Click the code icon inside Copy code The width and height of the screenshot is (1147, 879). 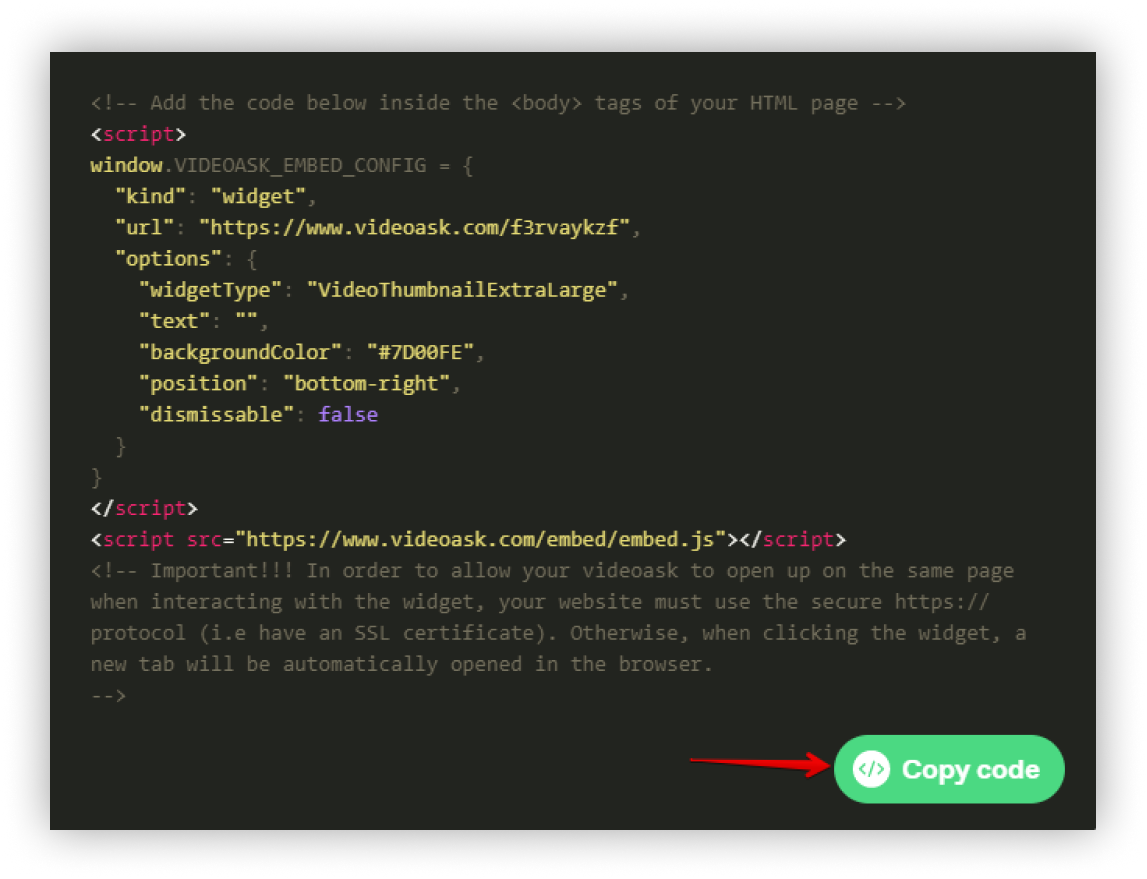tap(871, 769)
